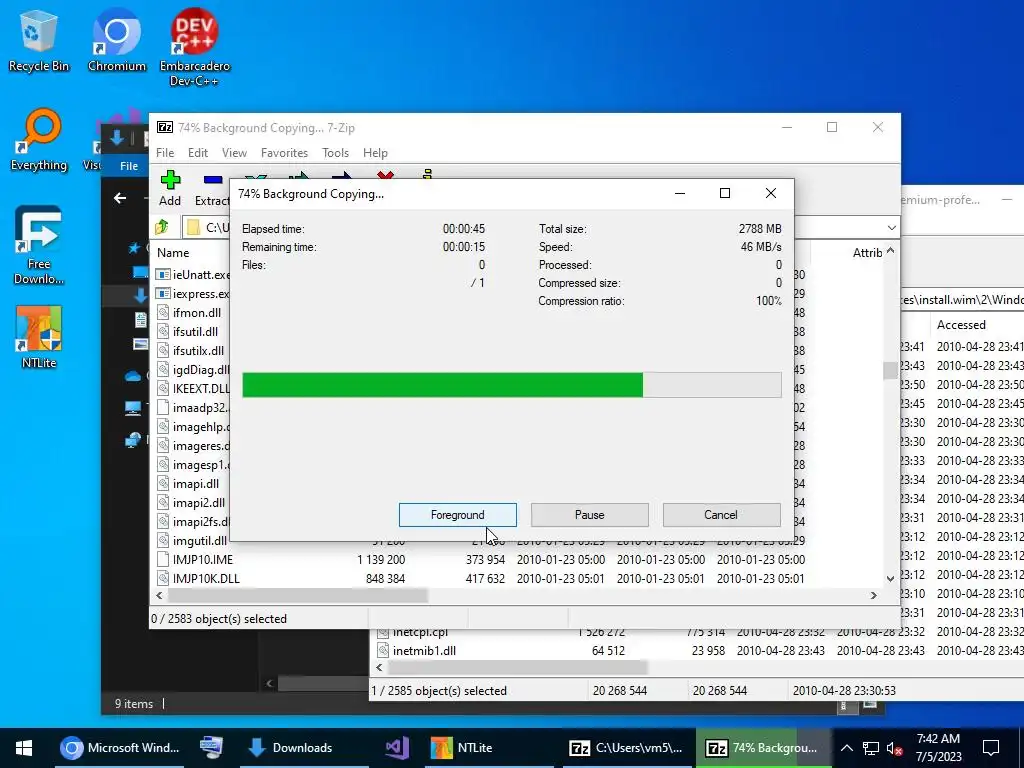Select igdDiag.dll file

(193, 370)
